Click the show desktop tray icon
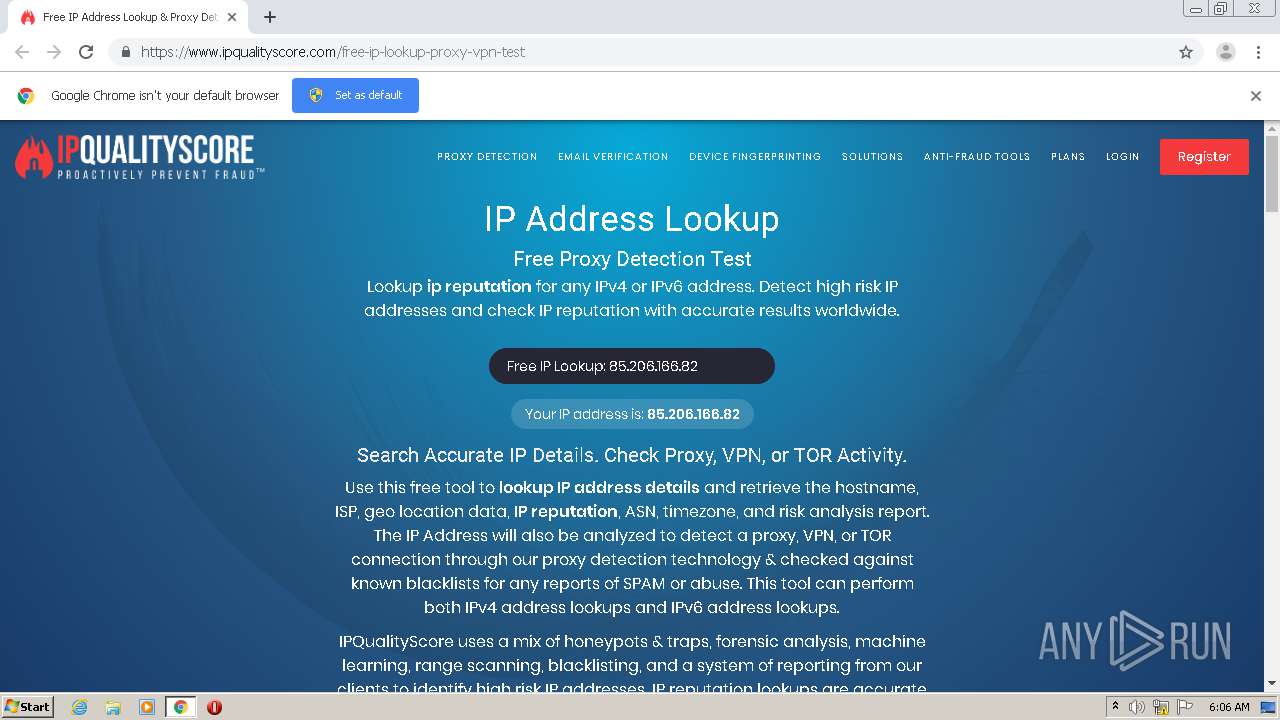The height and width of the screenshot is (720, 1280). [x=1269, y=707]
